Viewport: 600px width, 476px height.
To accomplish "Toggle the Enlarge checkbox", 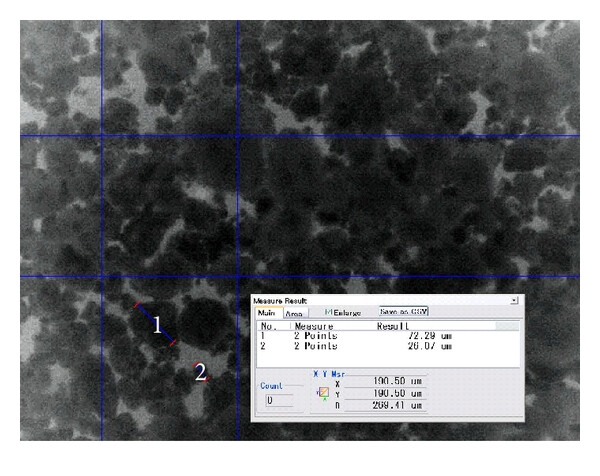I will coord(328,312).
